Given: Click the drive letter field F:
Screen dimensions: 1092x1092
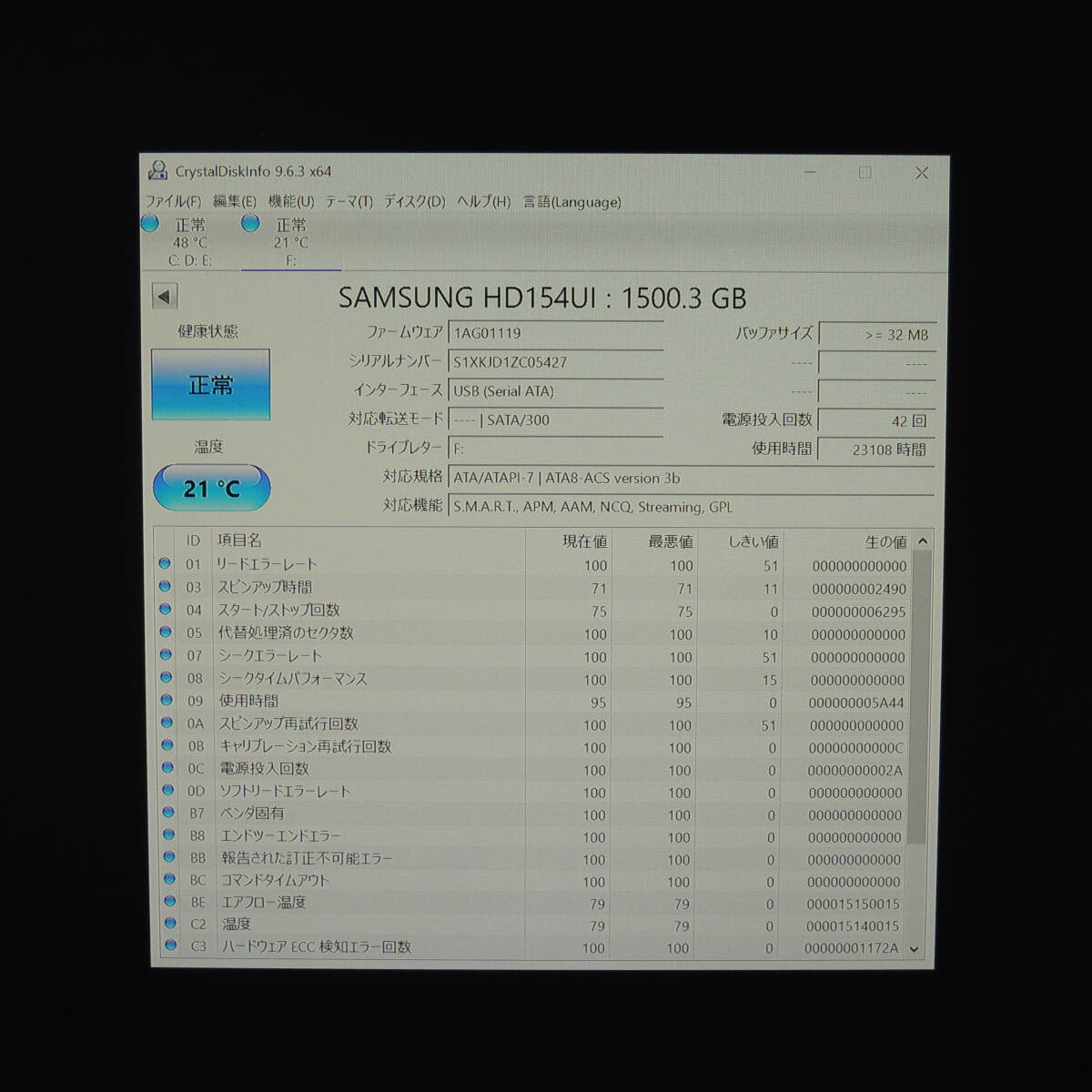Looking at the screenshot, I should tap(556, 449).
